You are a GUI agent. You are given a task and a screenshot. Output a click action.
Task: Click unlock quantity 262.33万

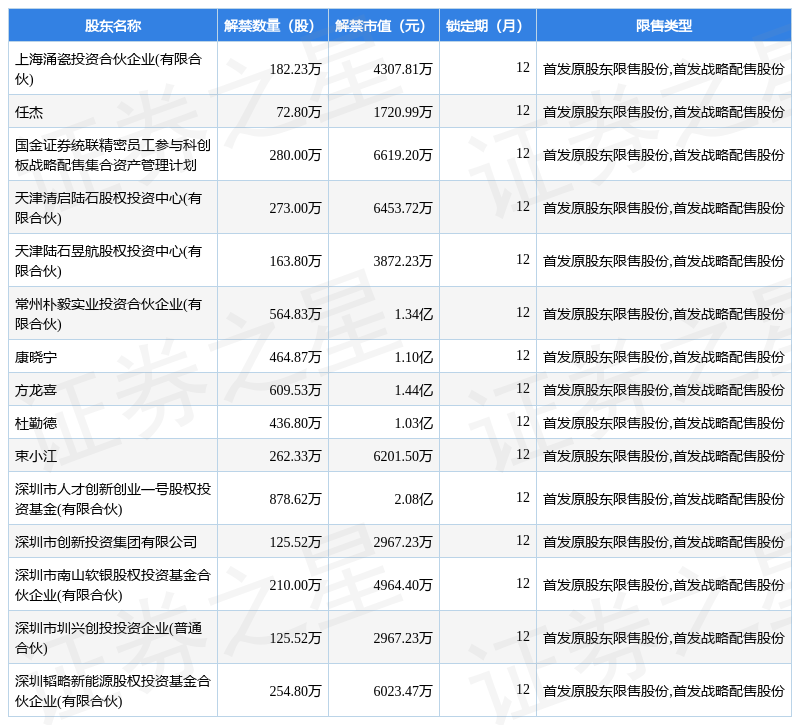point(295,456)
